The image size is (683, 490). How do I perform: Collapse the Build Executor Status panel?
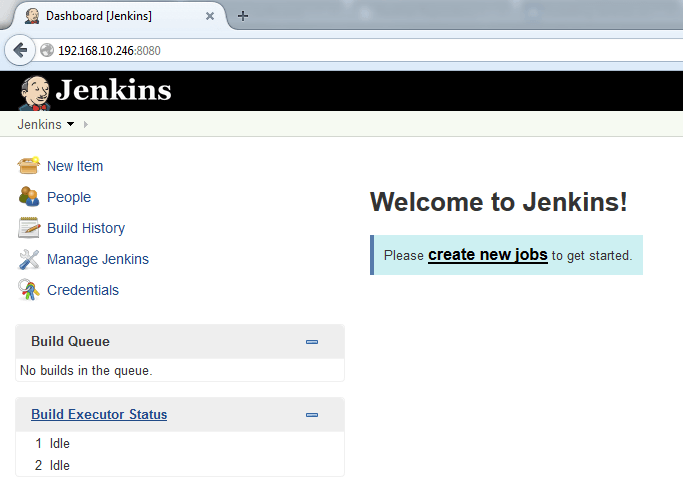pyautogui.click(x=312, y=415)
